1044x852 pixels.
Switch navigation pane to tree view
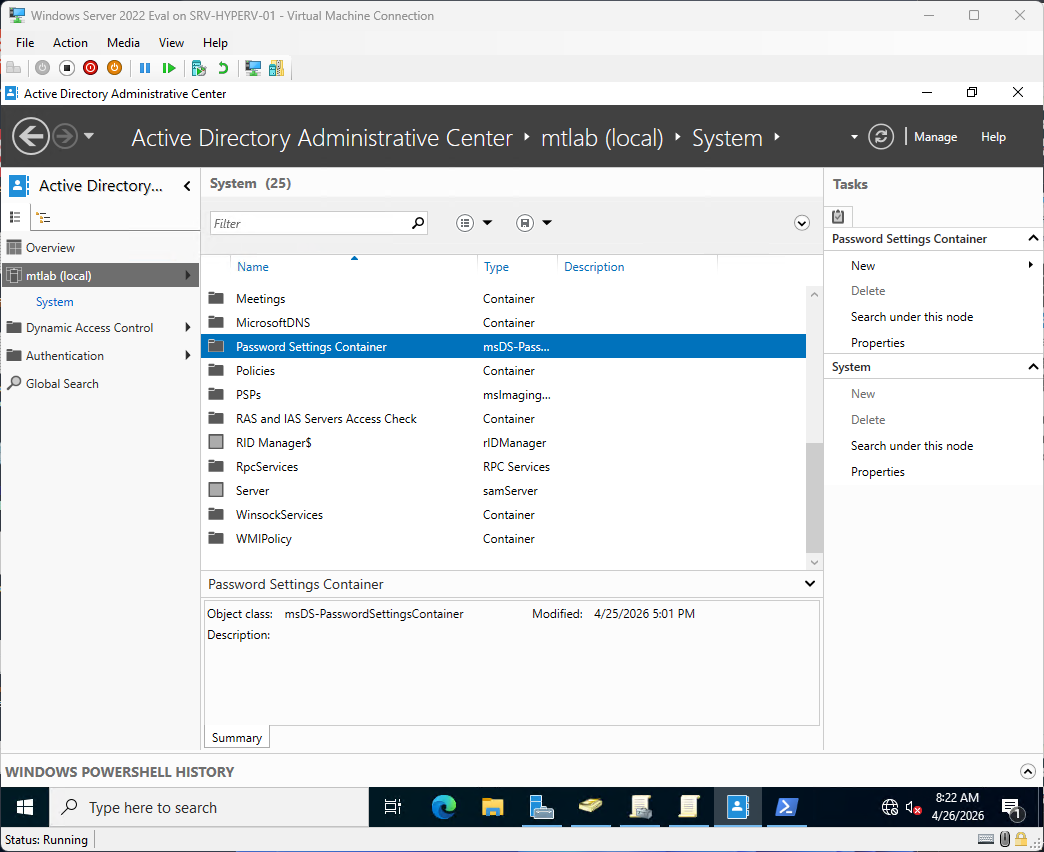[x=43, y=217]
